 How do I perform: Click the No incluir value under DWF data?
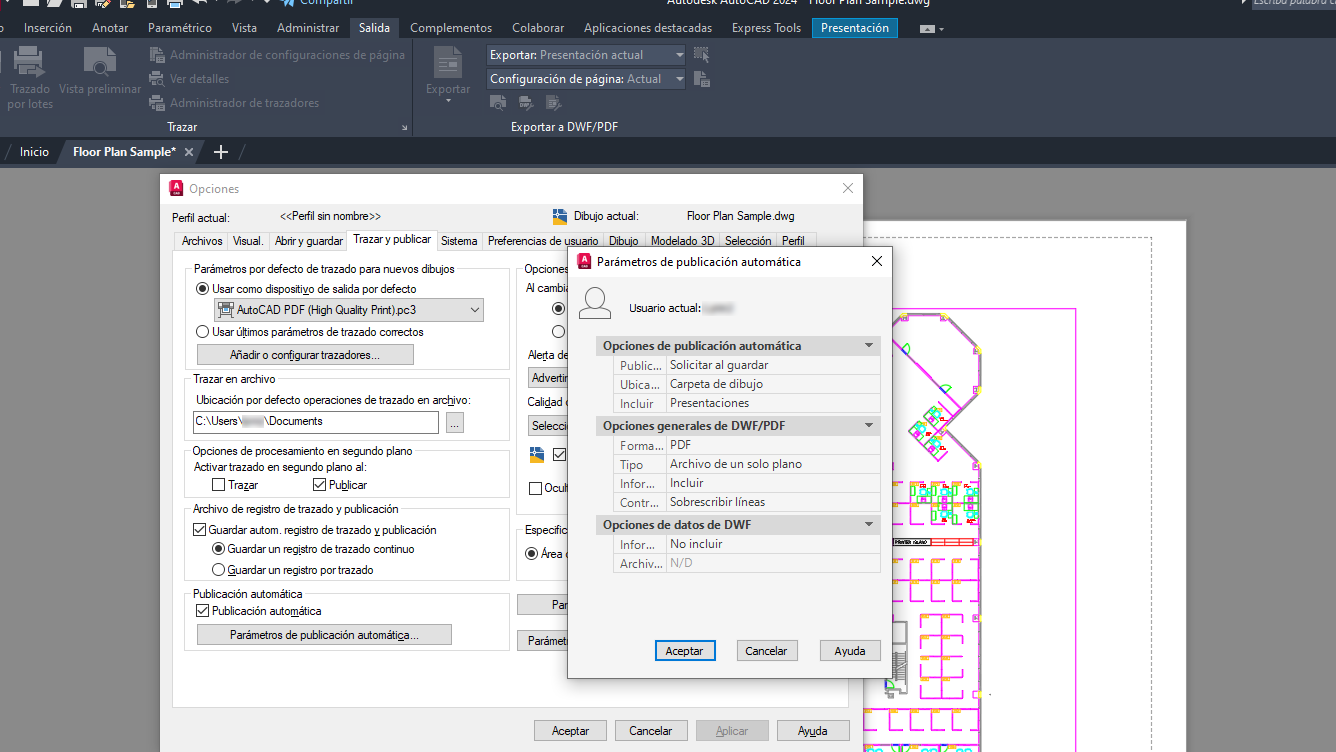pos(773,544)
